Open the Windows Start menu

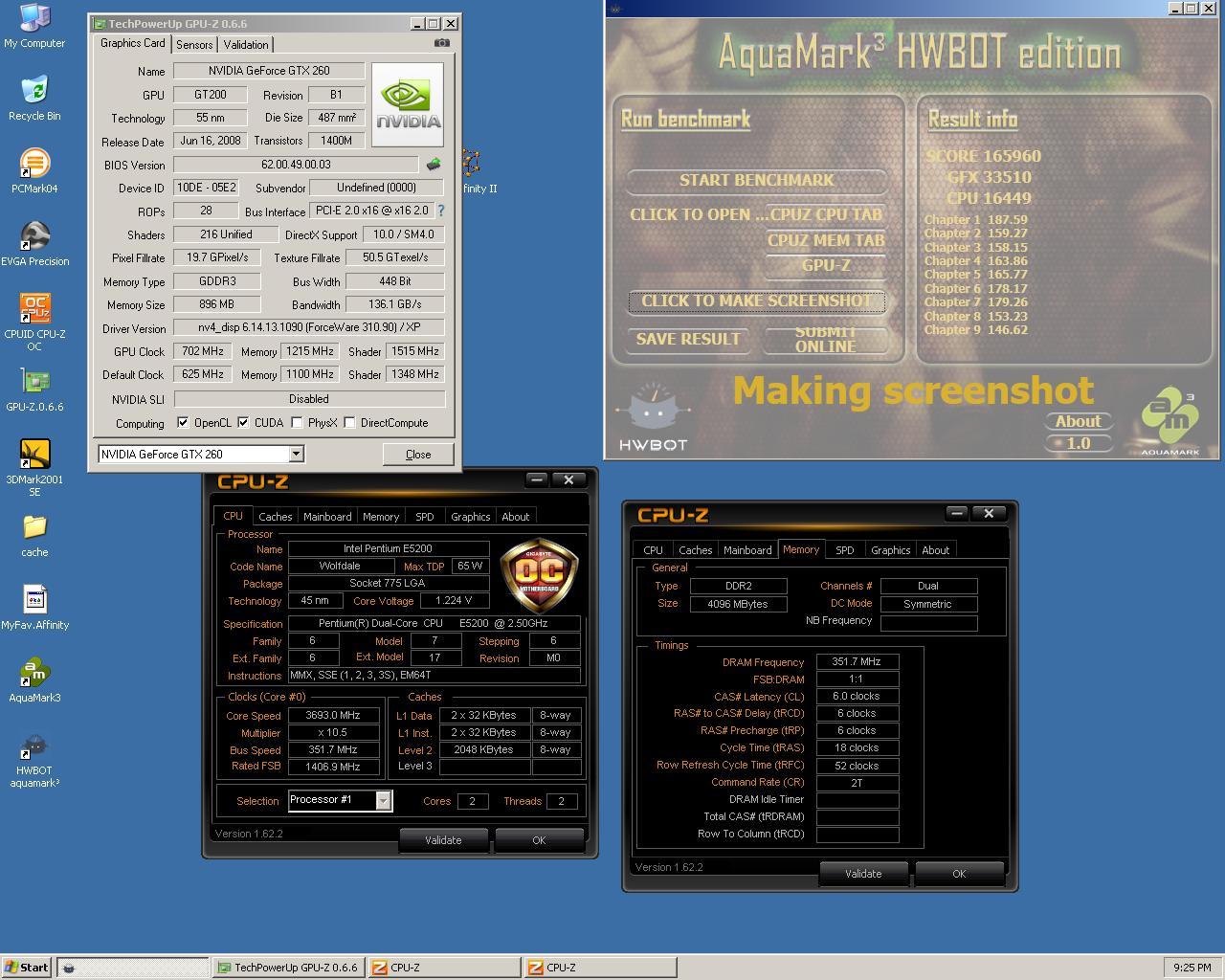26,968
